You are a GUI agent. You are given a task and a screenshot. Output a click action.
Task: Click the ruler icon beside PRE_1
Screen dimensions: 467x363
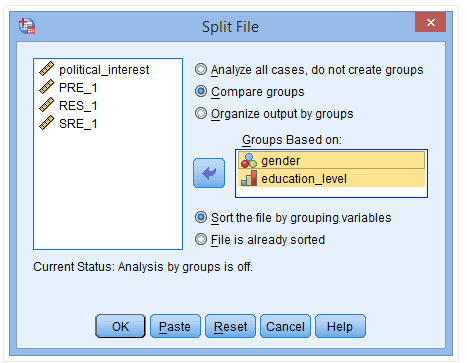tap(47, 87)
